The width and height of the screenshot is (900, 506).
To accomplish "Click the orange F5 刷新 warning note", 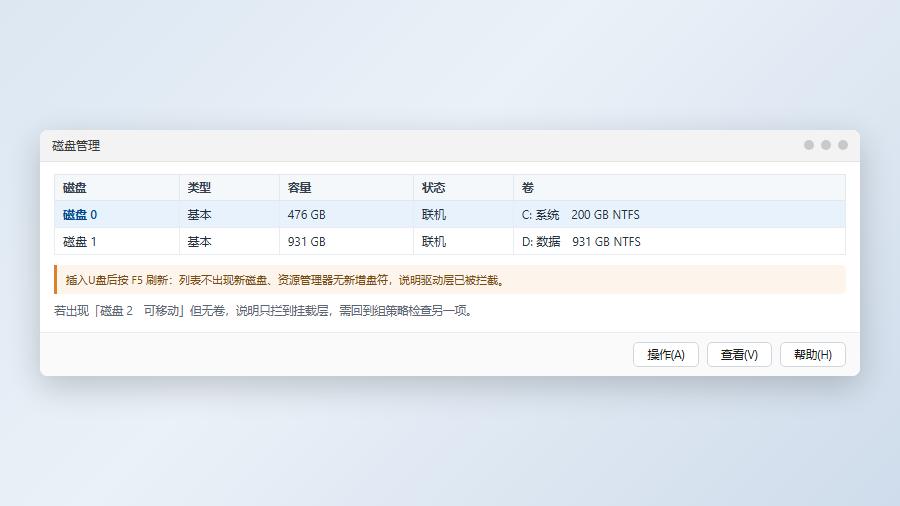I will [449, 279].
